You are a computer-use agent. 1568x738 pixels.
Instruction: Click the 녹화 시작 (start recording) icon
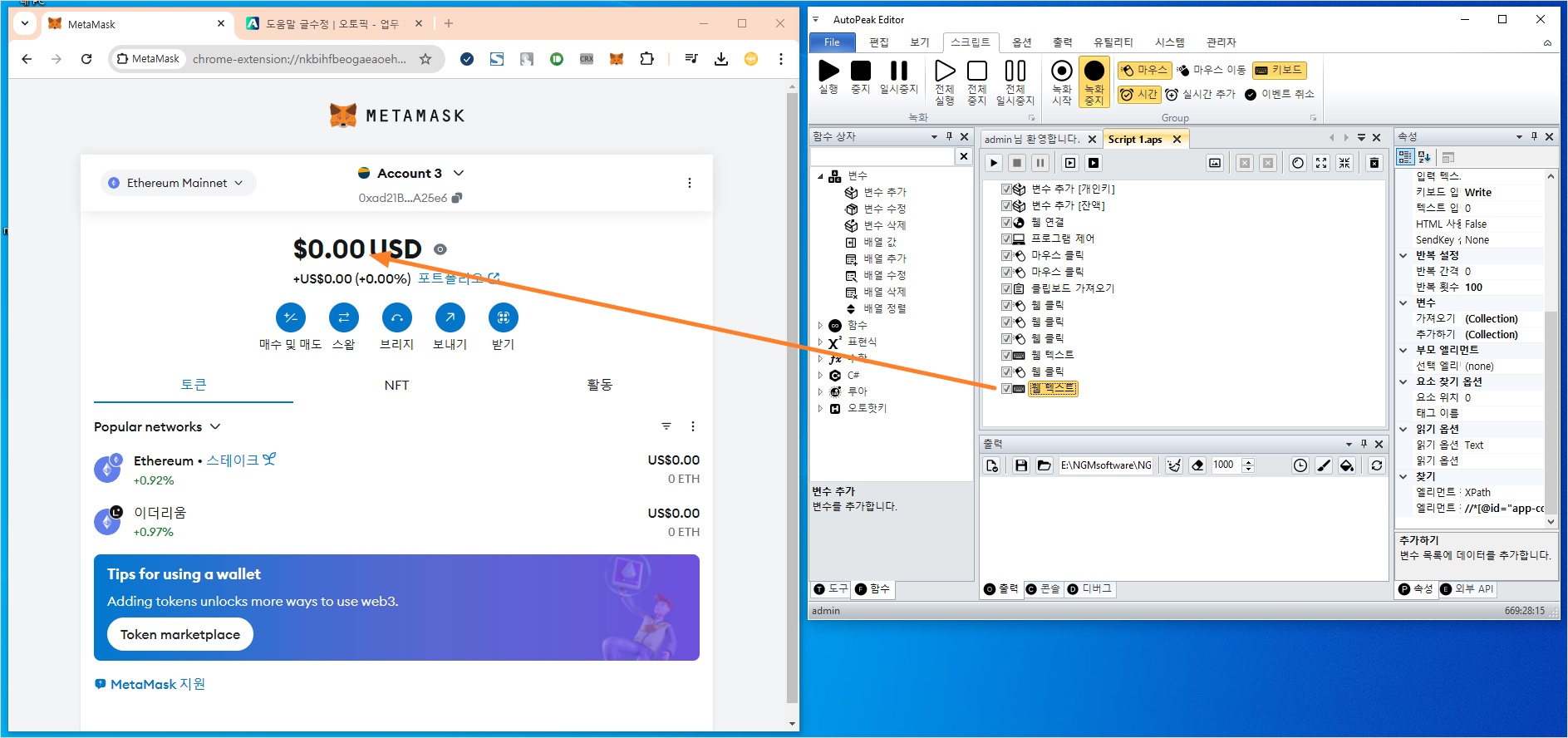pyautogui.click(x=1062, y=71)
